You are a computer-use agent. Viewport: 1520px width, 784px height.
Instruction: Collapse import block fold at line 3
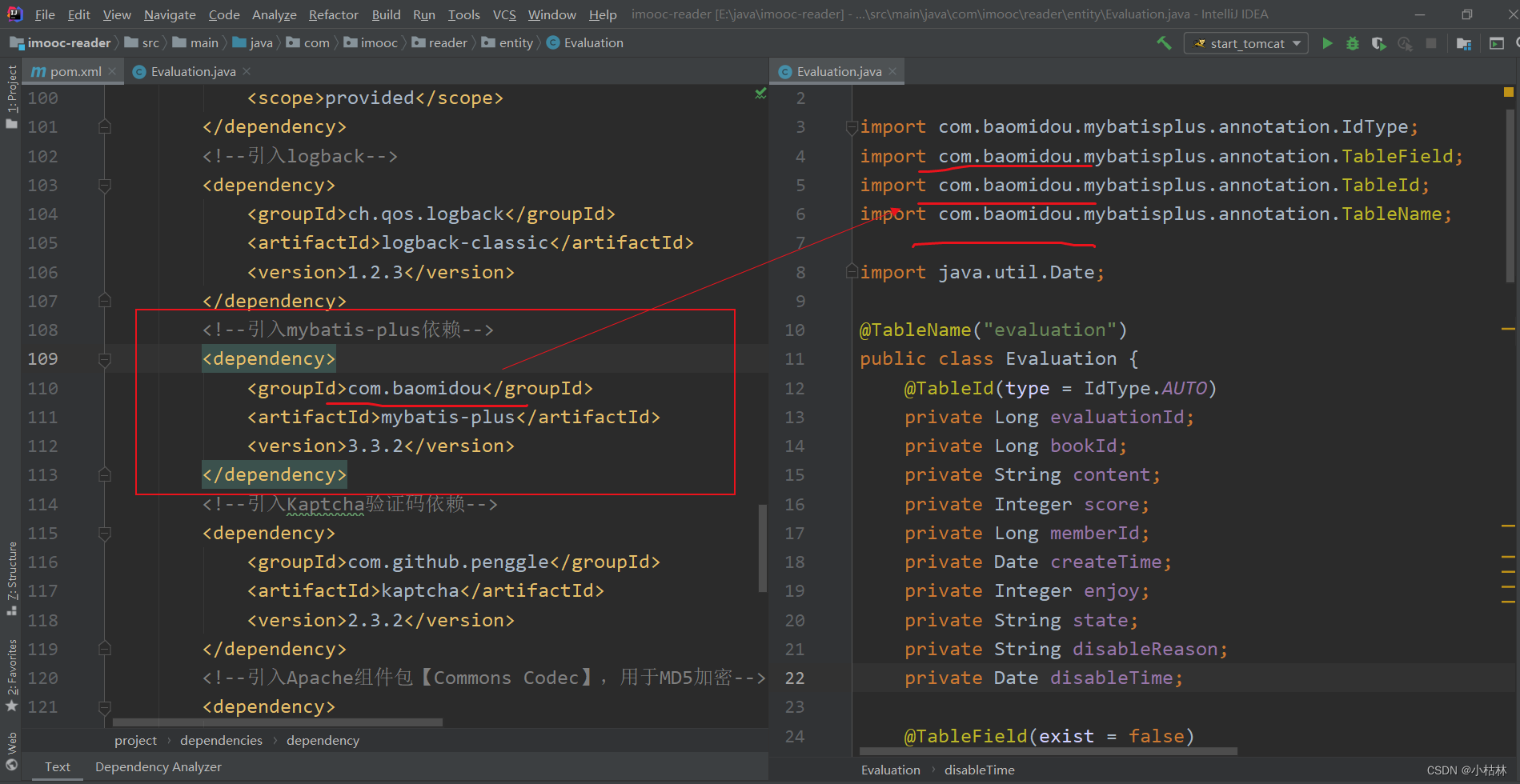coord(852,127)
